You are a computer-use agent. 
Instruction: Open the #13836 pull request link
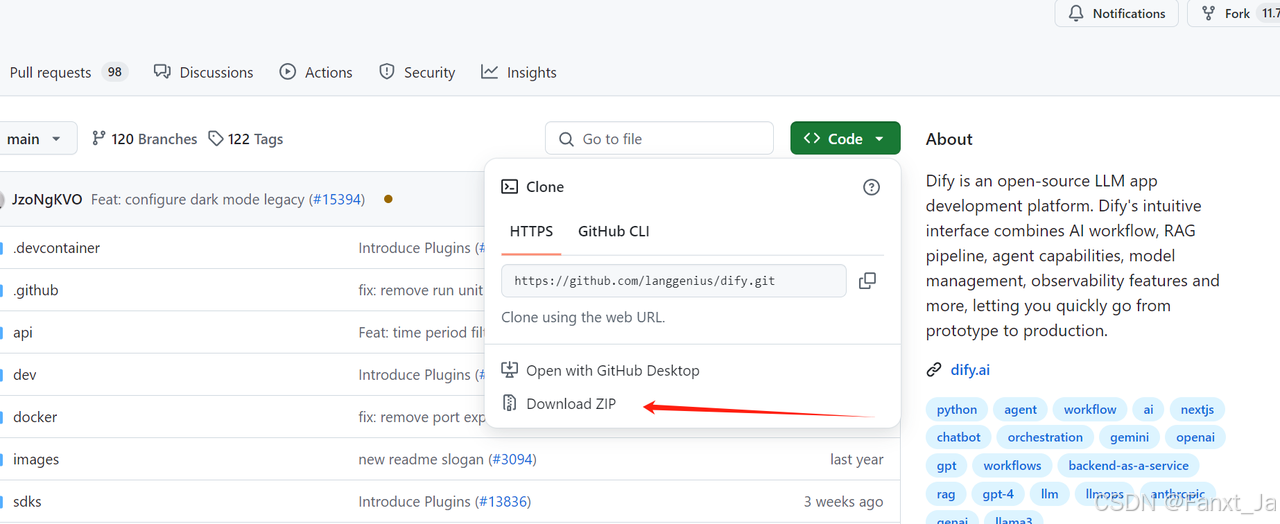point(503,502)
